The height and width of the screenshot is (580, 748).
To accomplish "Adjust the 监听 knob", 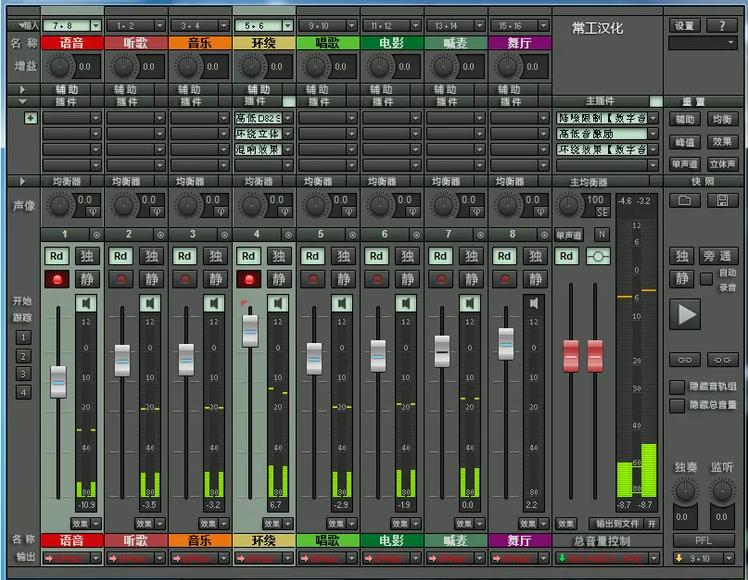I will click(x=722, y=491).
